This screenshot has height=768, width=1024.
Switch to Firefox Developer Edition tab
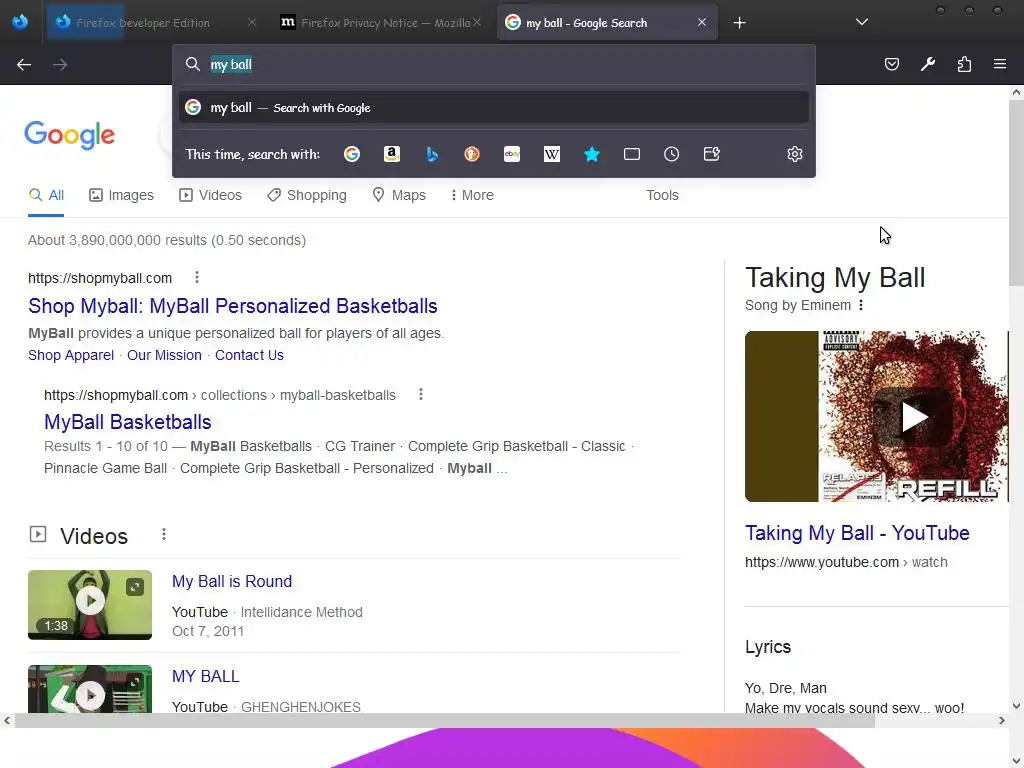144,23
